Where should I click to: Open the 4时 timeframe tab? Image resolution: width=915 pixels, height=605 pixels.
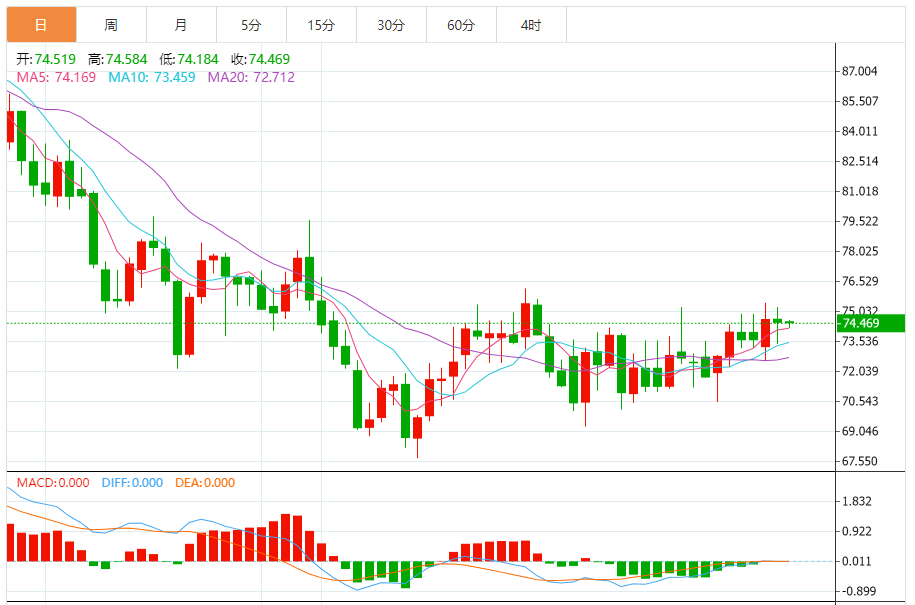532,25
